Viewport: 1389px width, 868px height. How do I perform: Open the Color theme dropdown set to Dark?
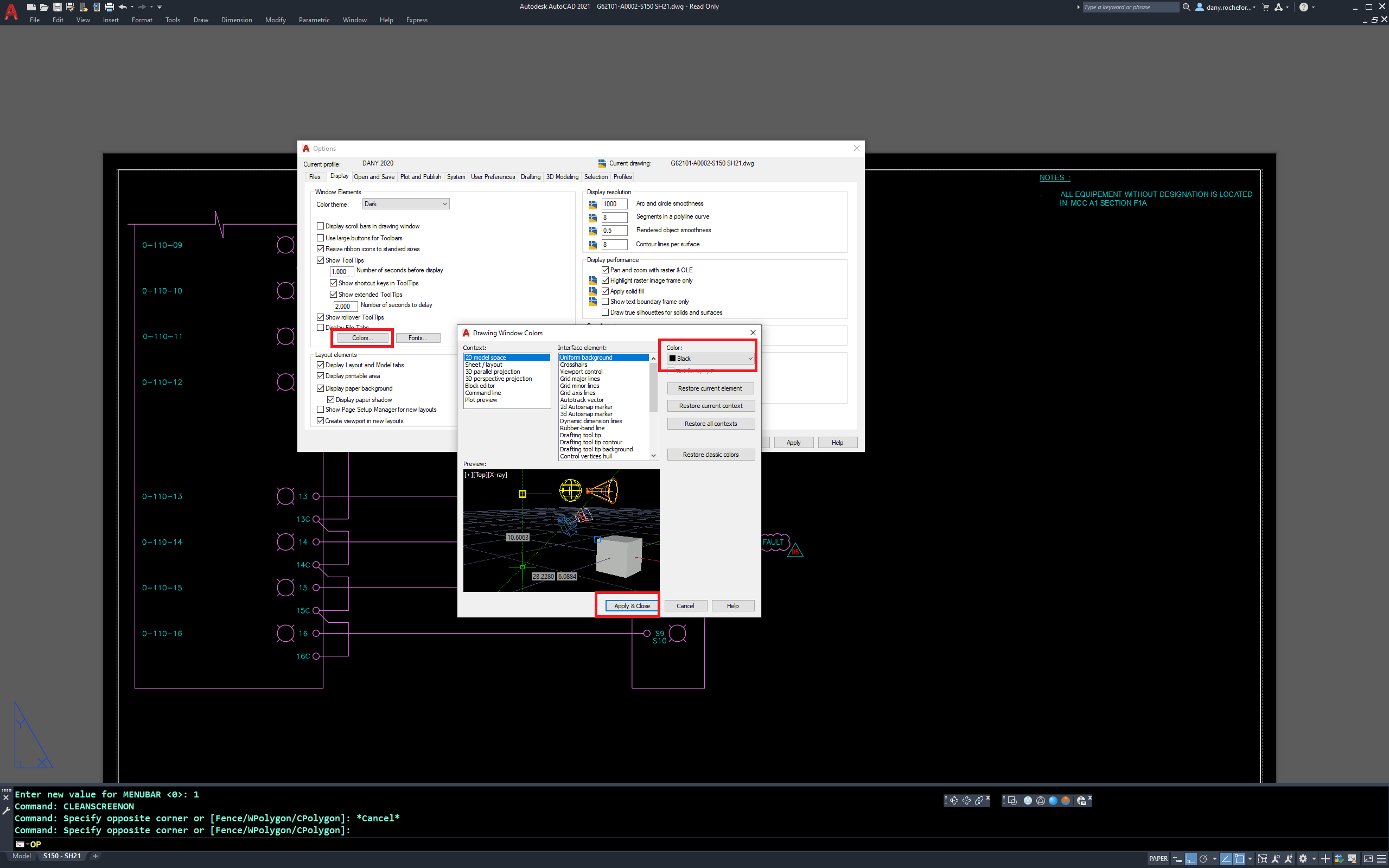(405, 203)
